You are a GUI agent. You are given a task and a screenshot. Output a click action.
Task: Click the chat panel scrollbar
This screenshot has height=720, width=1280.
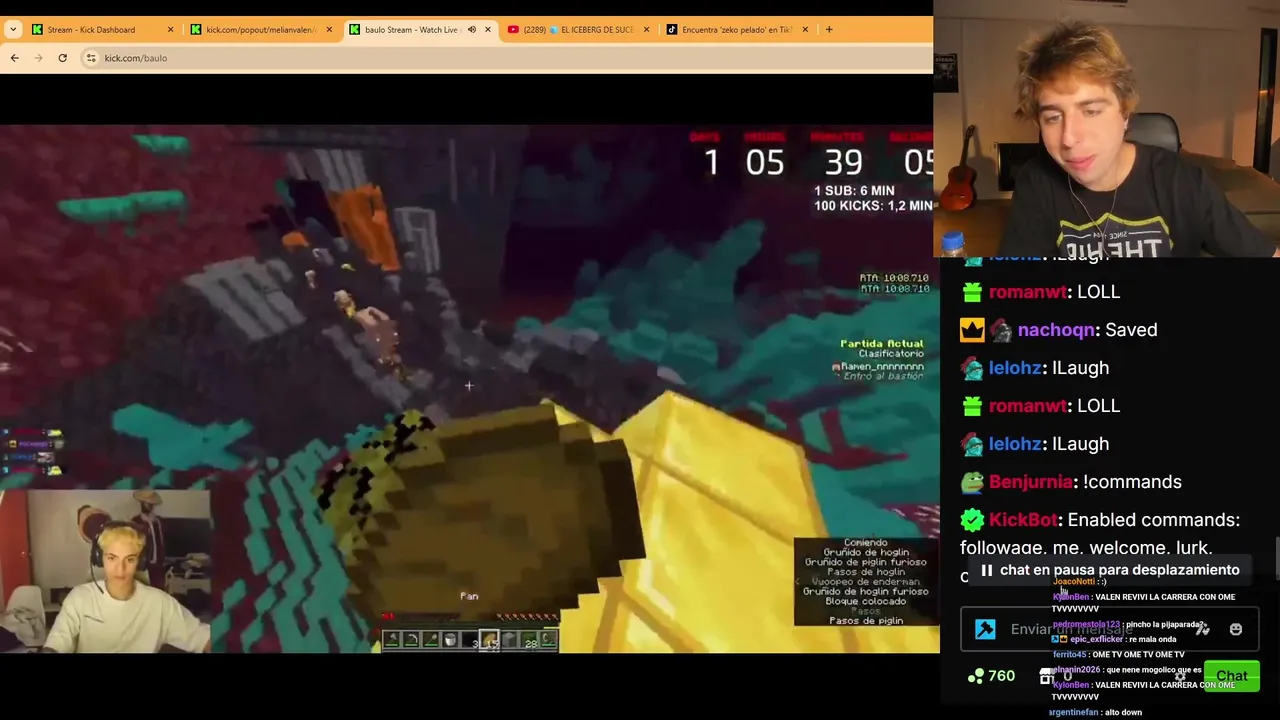click(x=1276, y=556)
